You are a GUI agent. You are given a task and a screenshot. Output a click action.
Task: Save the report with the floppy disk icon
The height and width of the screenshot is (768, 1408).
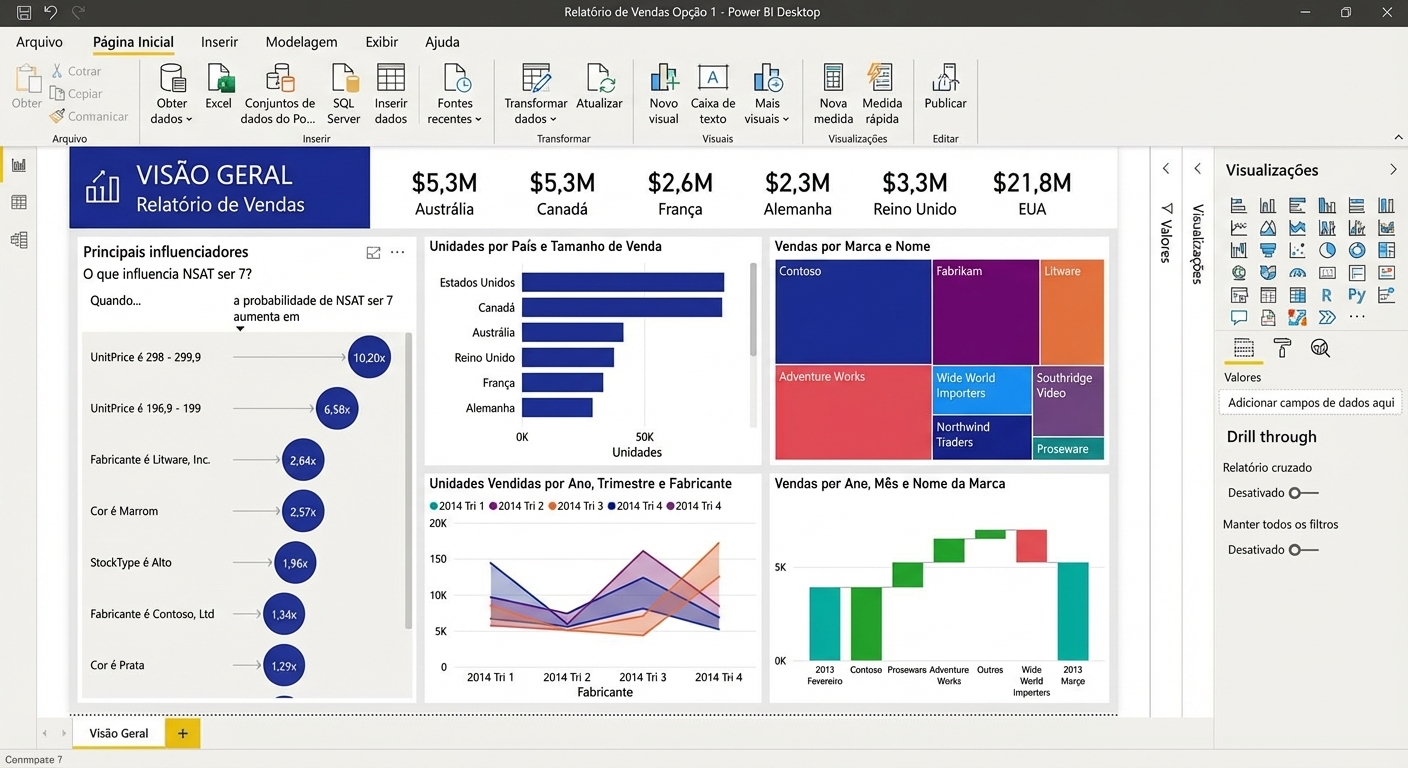coord(24,13)
